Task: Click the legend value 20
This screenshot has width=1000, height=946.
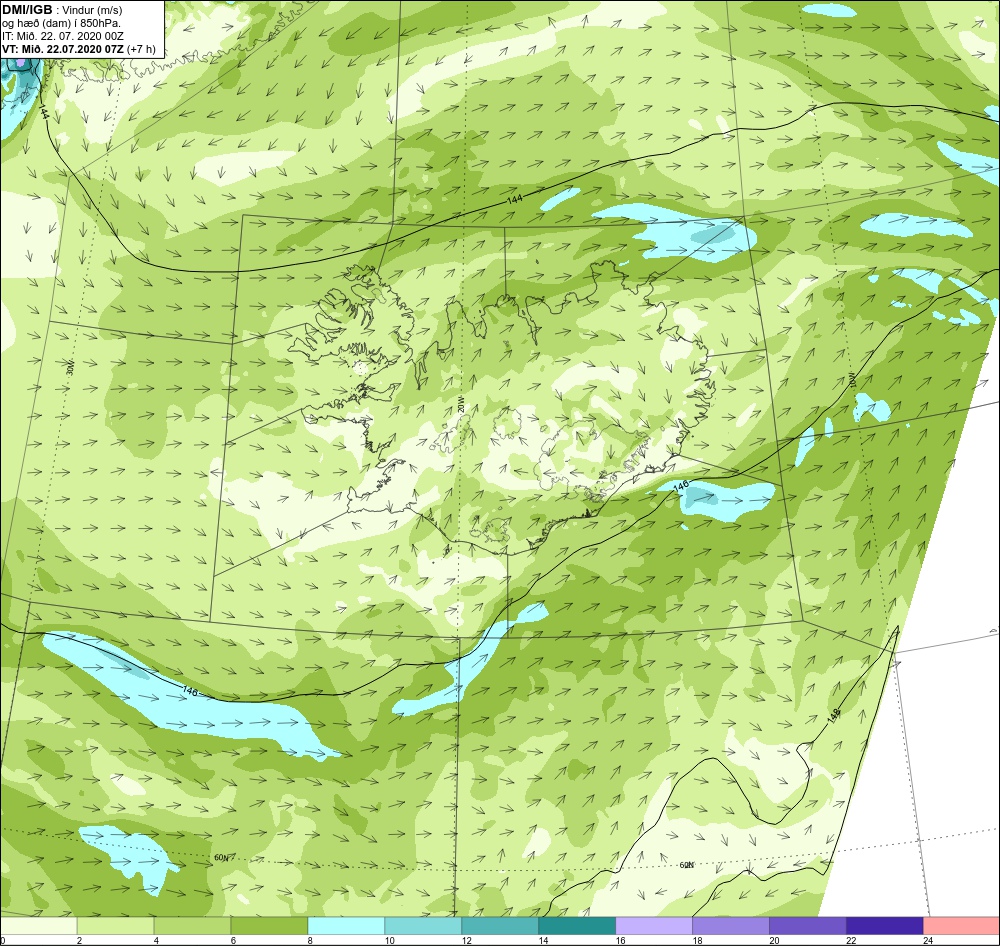Action: (774, 940)
